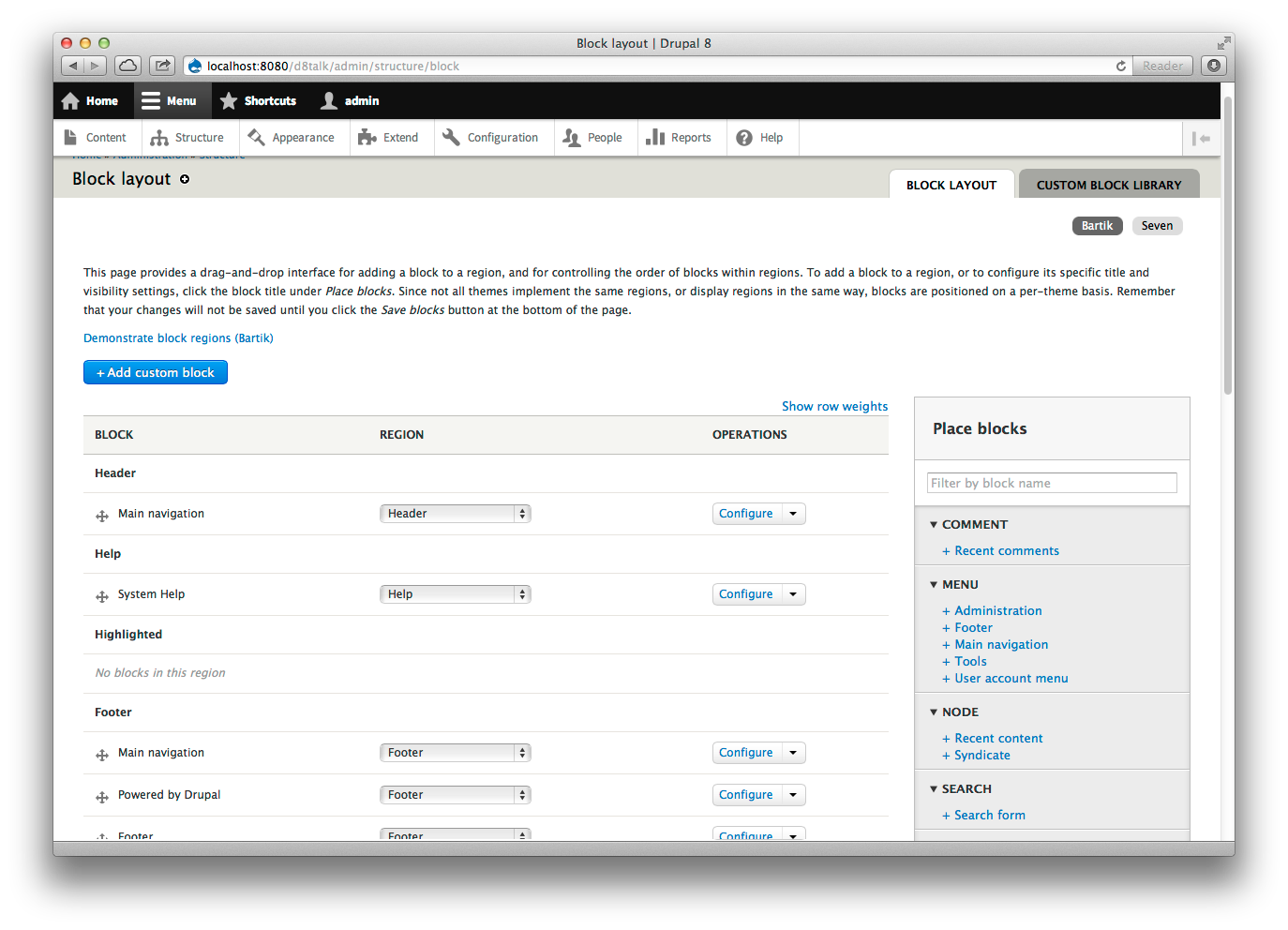
Task: Click Show row weights link
Action: click(834, 407)
